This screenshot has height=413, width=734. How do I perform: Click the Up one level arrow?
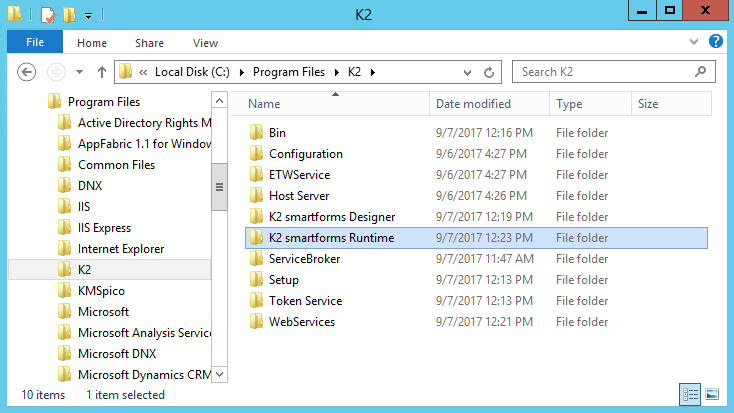click(101, 72)
